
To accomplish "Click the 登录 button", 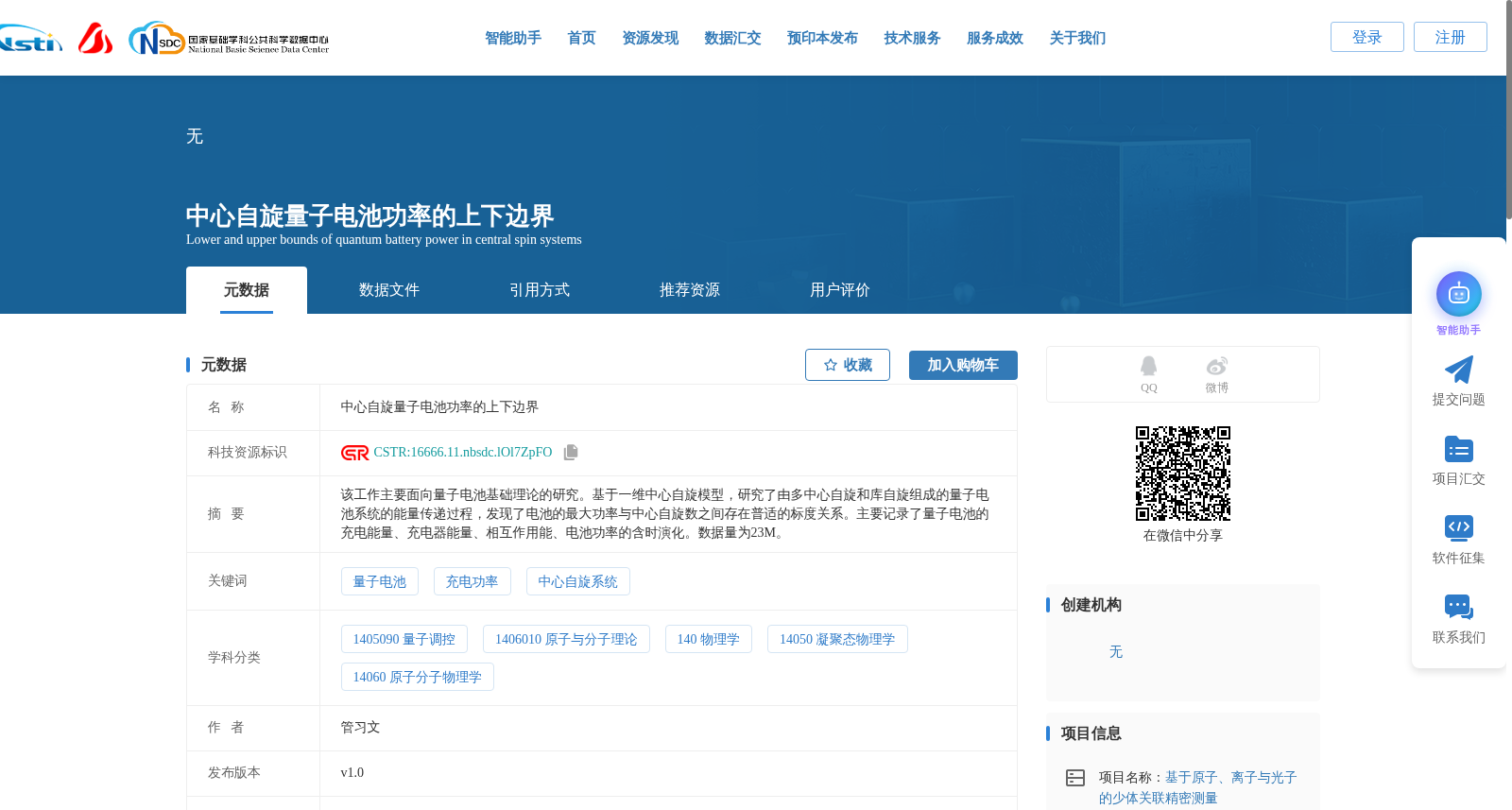I will point(1367,37).
